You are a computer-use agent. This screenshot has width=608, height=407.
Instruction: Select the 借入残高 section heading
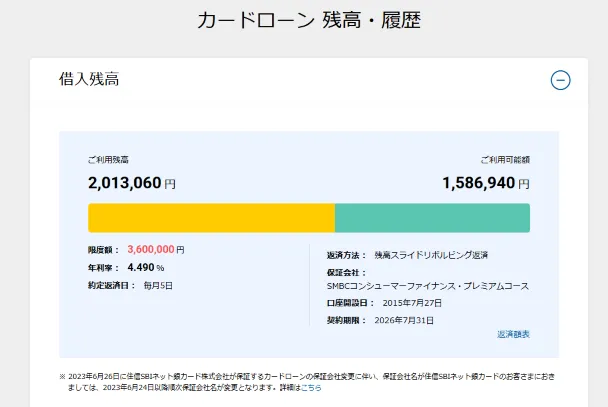[x=90, y=80]
